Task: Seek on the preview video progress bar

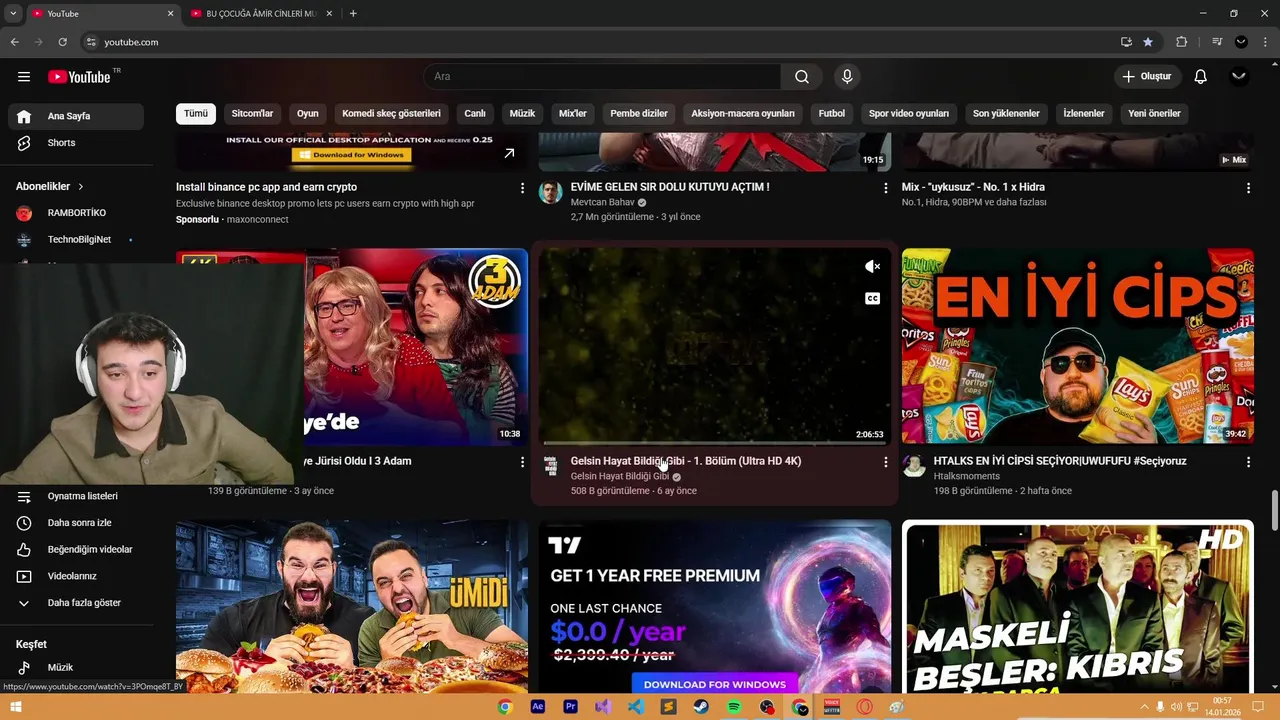Action: pos(715,442)
